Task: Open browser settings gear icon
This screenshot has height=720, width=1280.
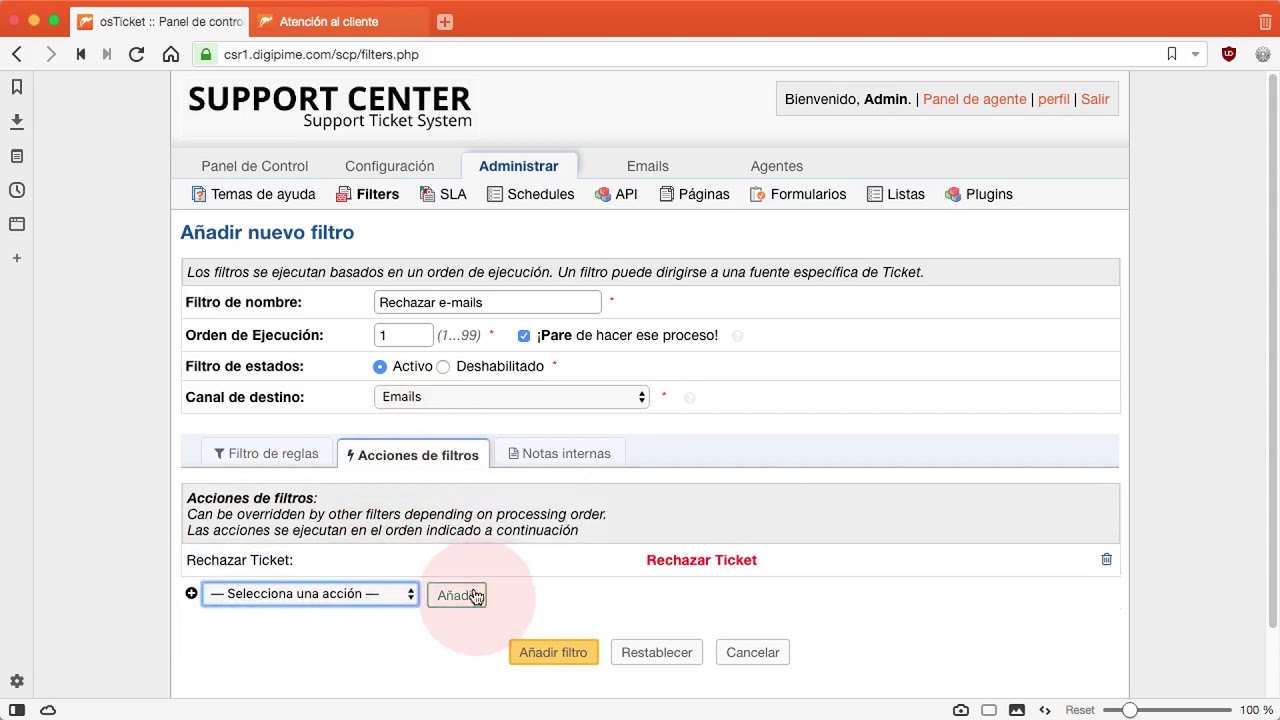Action: 17,681
